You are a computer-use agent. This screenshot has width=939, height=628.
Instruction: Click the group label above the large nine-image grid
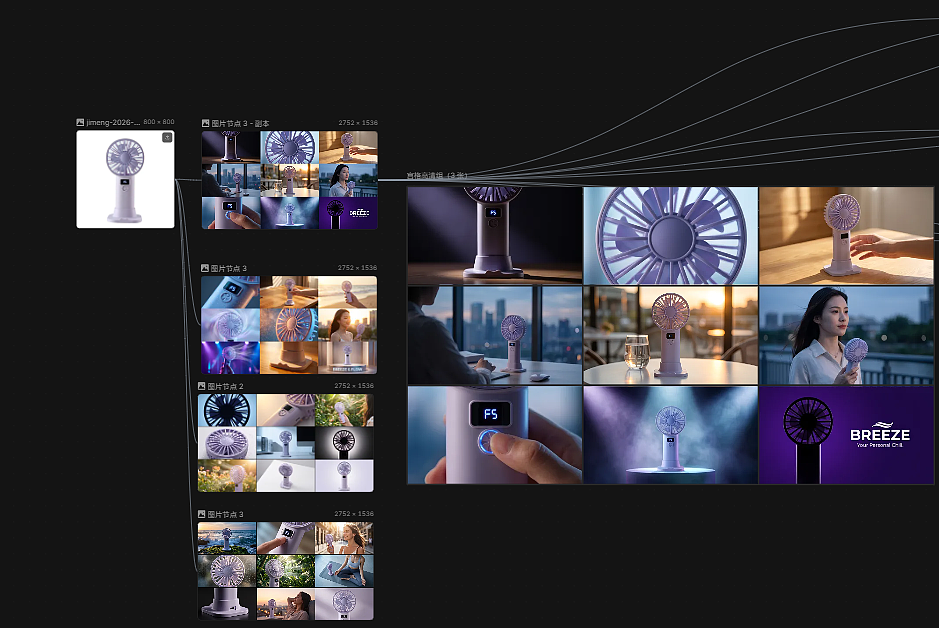(x=437, y=175)
